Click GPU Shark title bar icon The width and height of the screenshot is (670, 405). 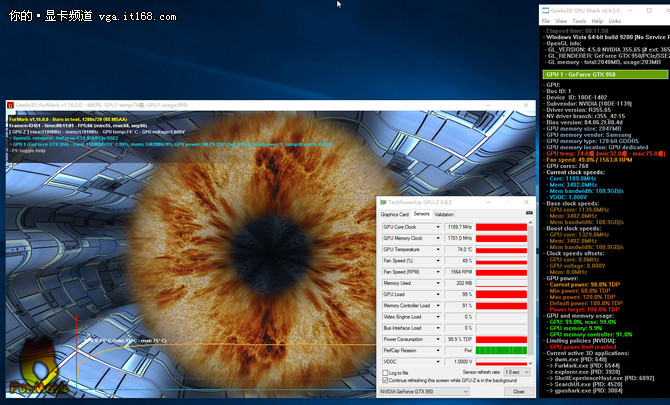(545, 10)
